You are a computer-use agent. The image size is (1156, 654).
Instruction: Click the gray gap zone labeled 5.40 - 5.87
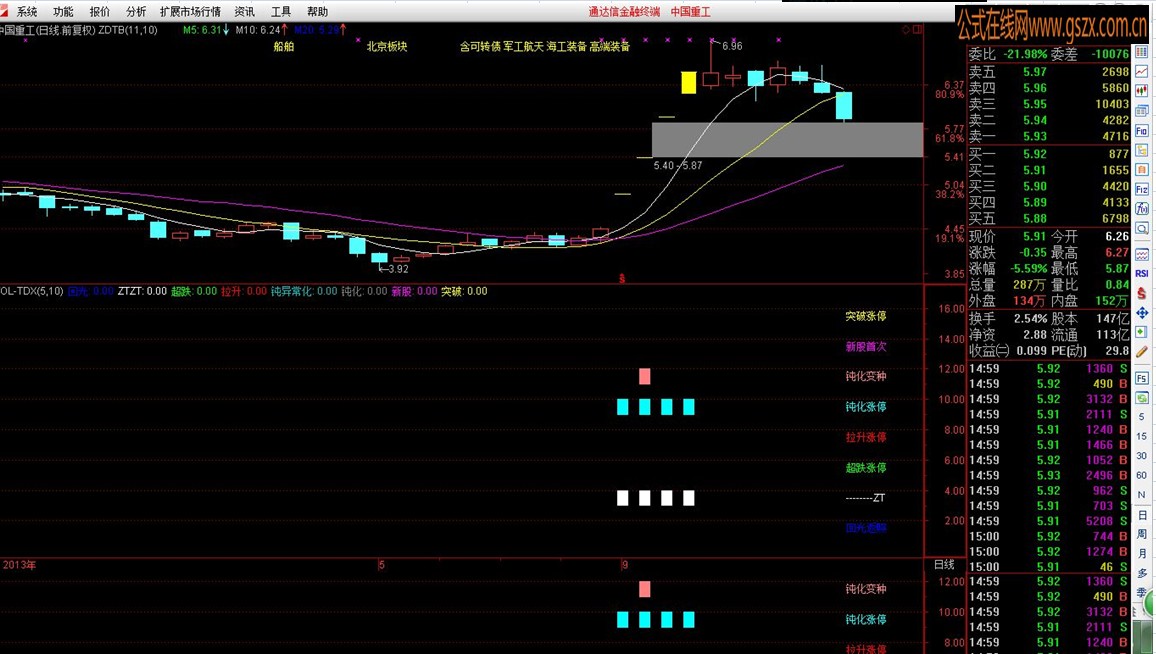coord(787,139)
